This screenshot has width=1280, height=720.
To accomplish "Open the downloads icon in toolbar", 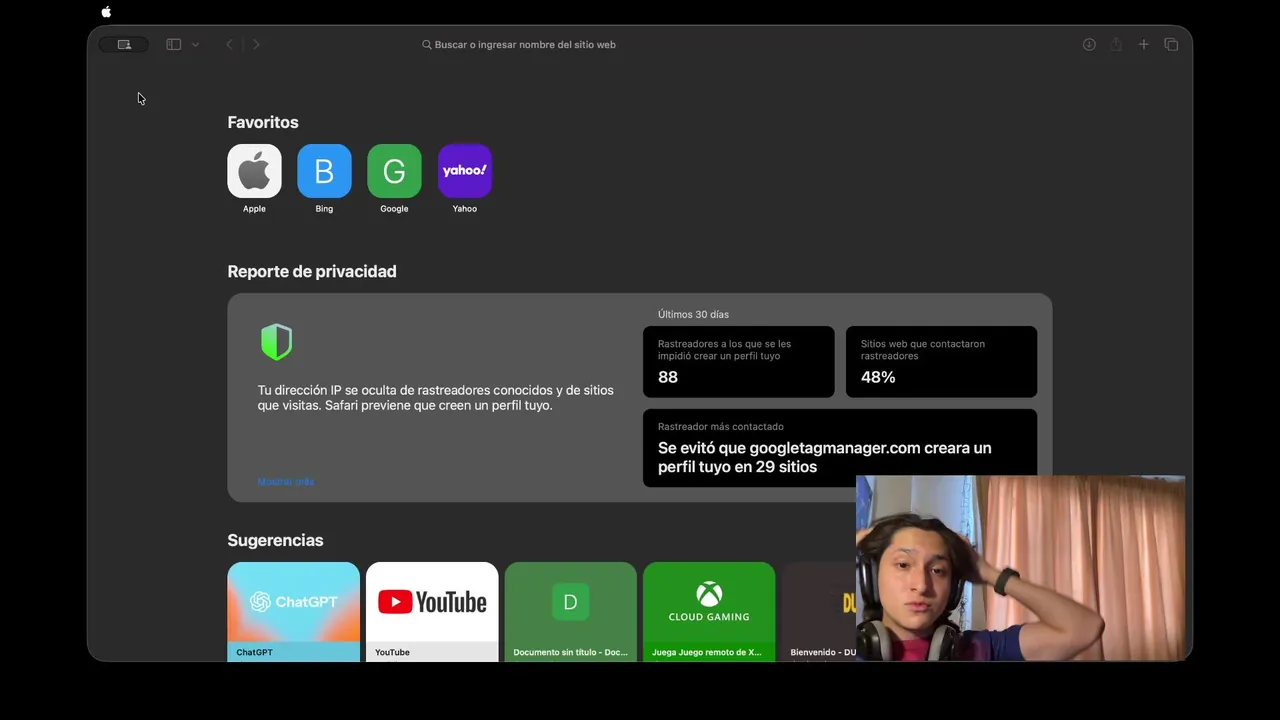I will coord(1089,45).
